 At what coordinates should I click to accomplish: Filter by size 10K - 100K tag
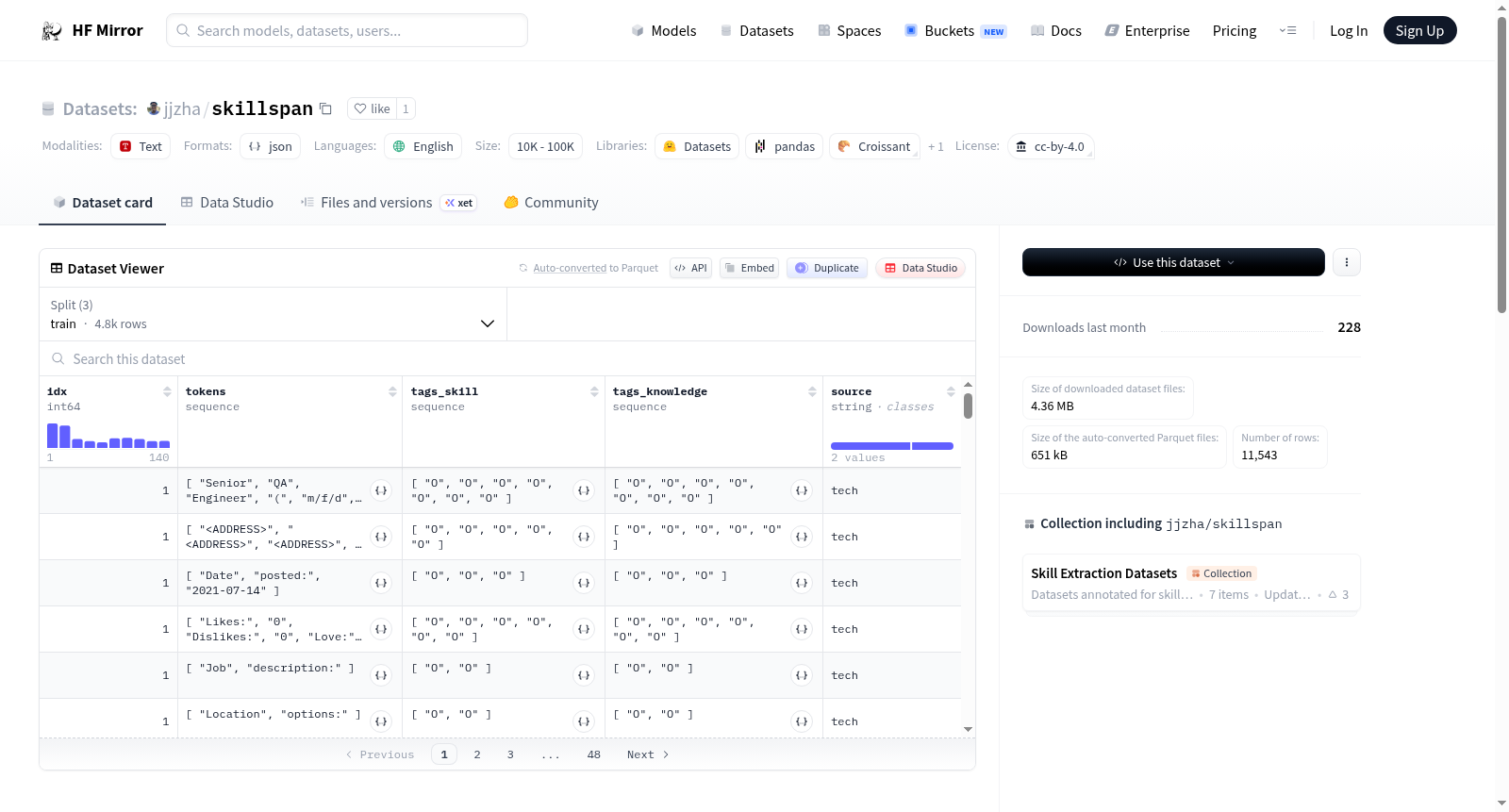tap(545, 146)
